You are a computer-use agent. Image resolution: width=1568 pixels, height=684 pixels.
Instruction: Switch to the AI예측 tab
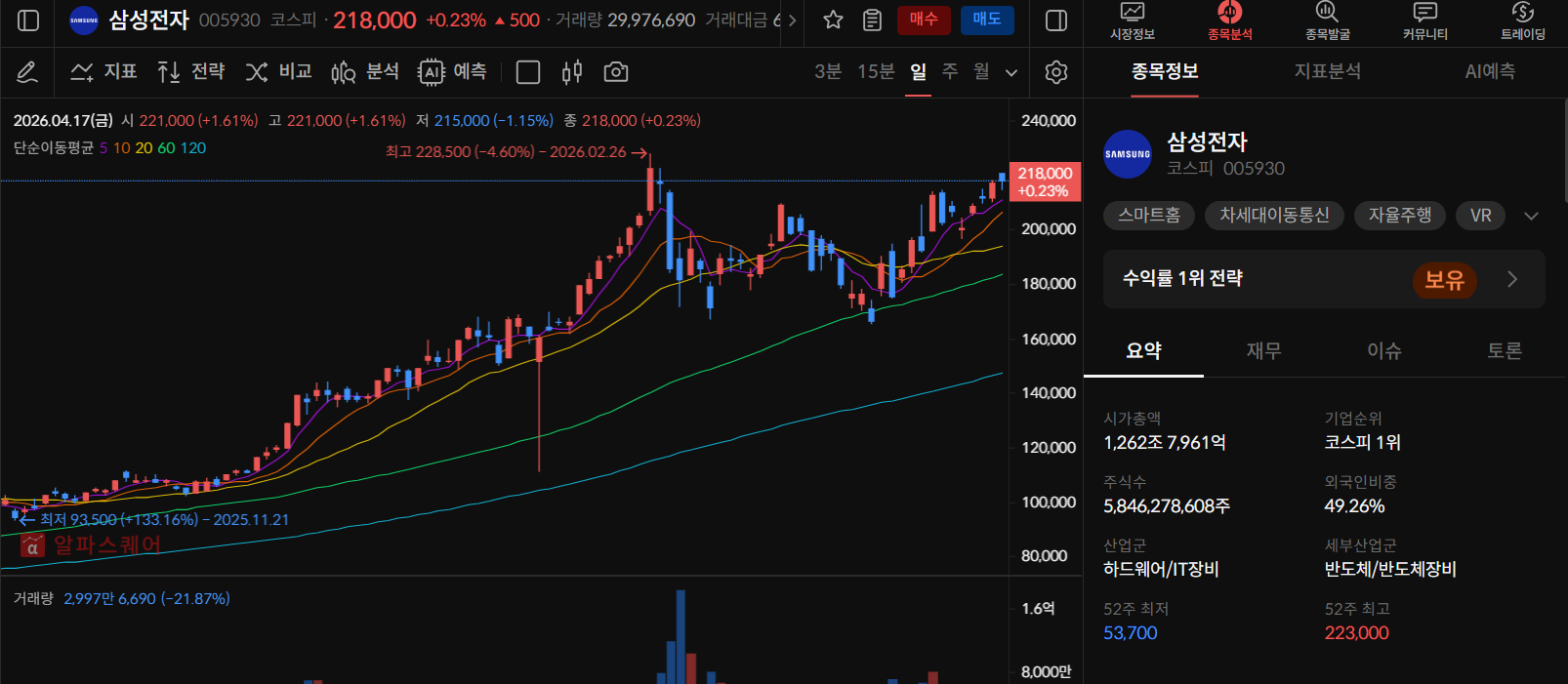coord(1490,72)
